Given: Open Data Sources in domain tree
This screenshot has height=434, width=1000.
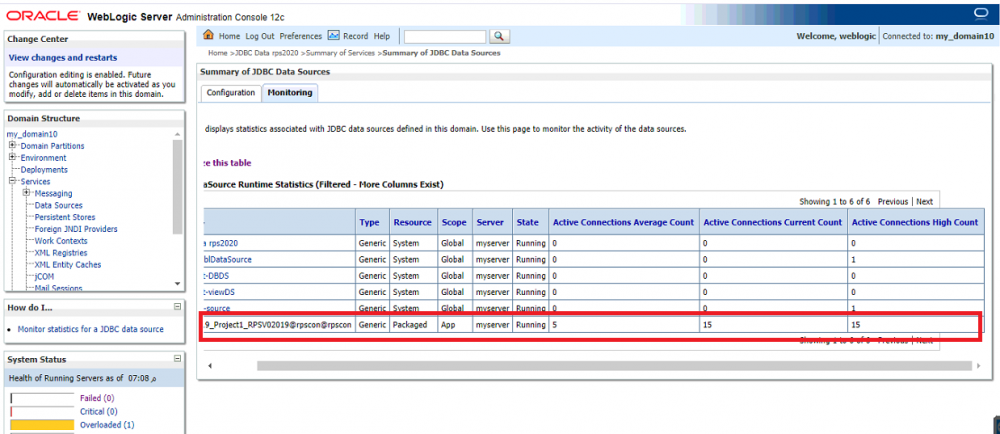Looking at the screenshot, I should (58, 205).
